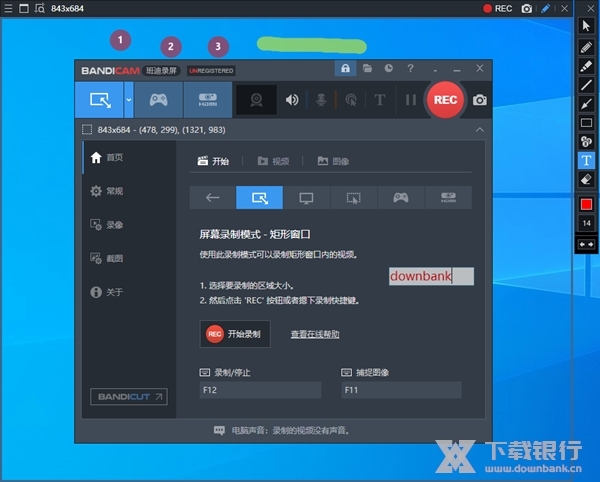Toggle the webcam overlay
600x482 pixels.
coord(256,100)
